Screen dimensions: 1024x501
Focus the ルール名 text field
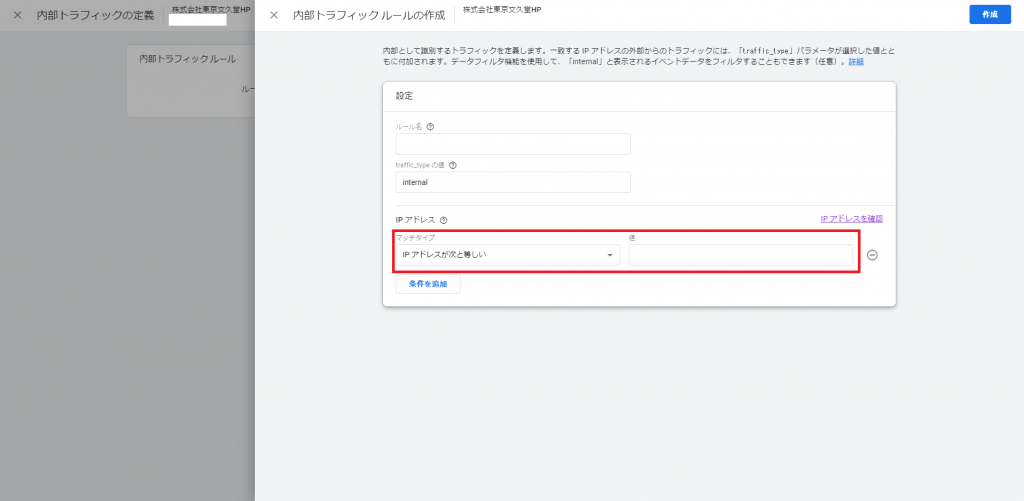coord(513,144)
